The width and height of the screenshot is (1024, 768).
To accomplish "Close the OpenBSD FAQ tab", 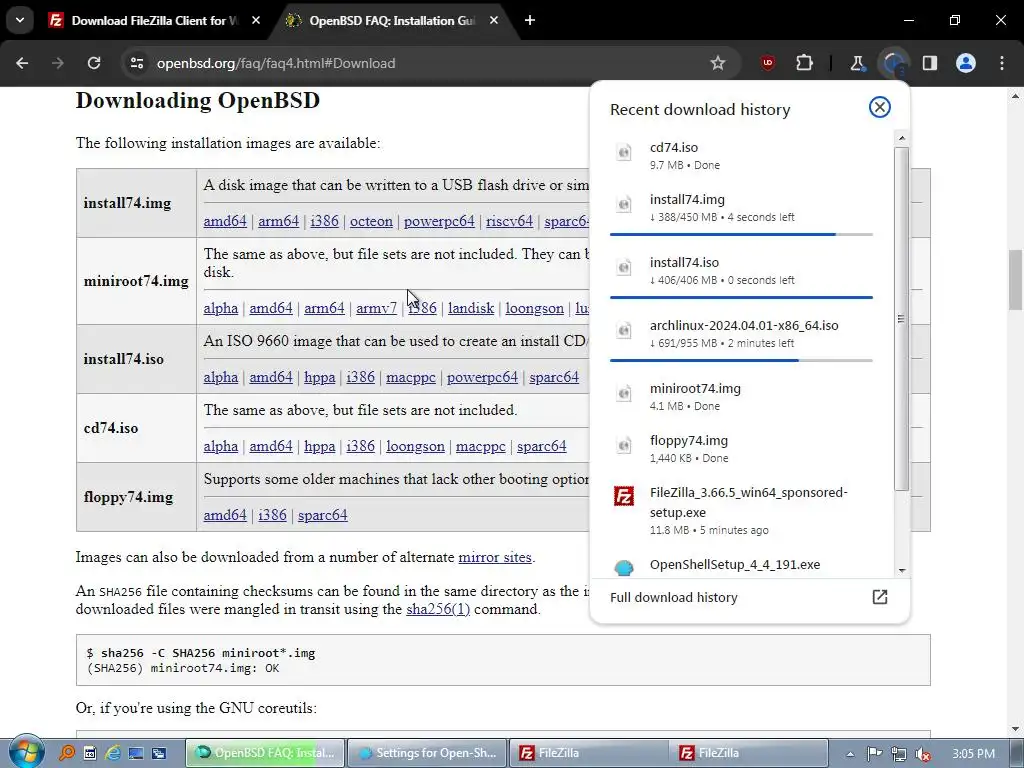I will pos(494,20).
